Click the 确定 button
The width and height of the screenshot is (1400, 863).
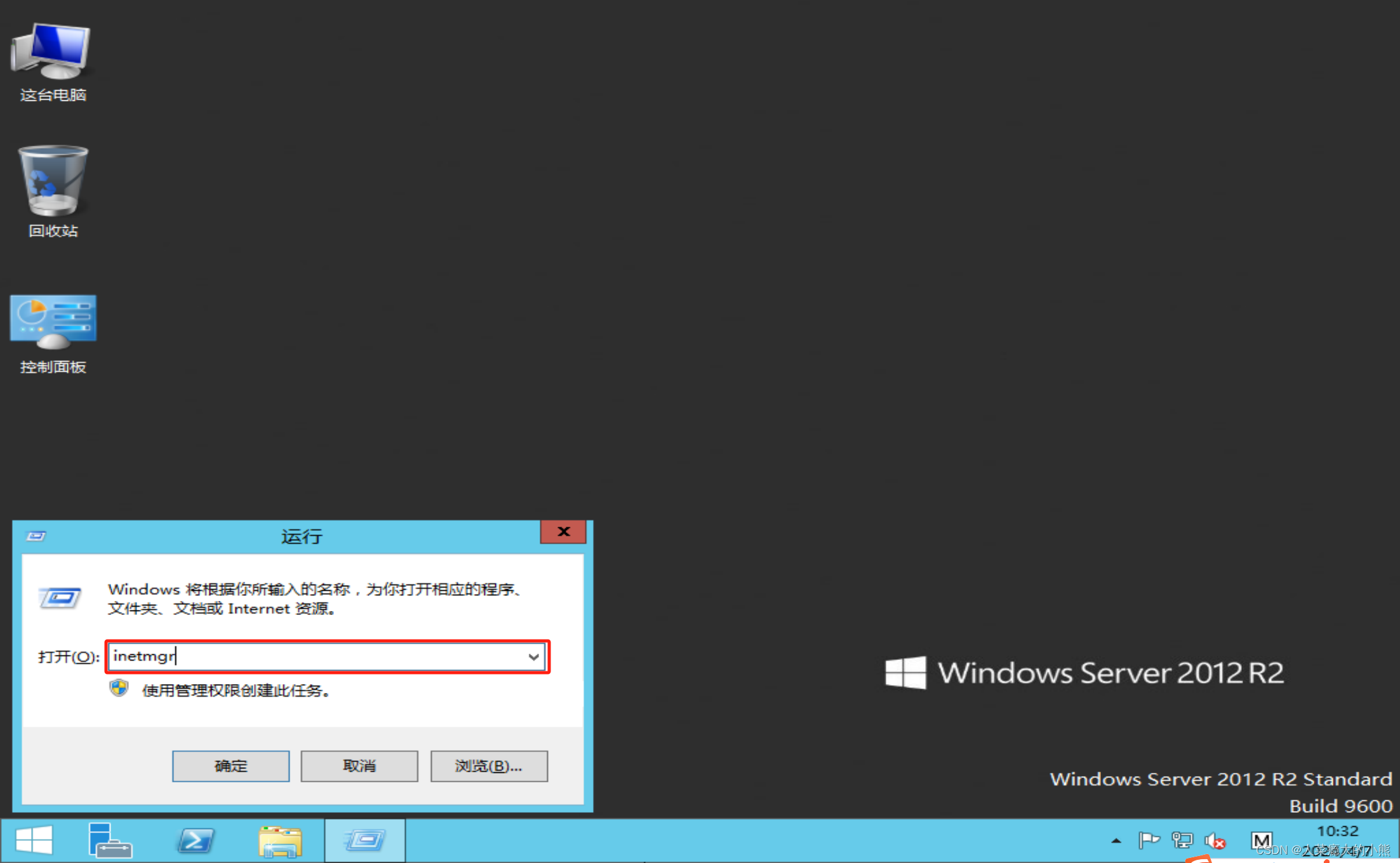tap(230, 766)
